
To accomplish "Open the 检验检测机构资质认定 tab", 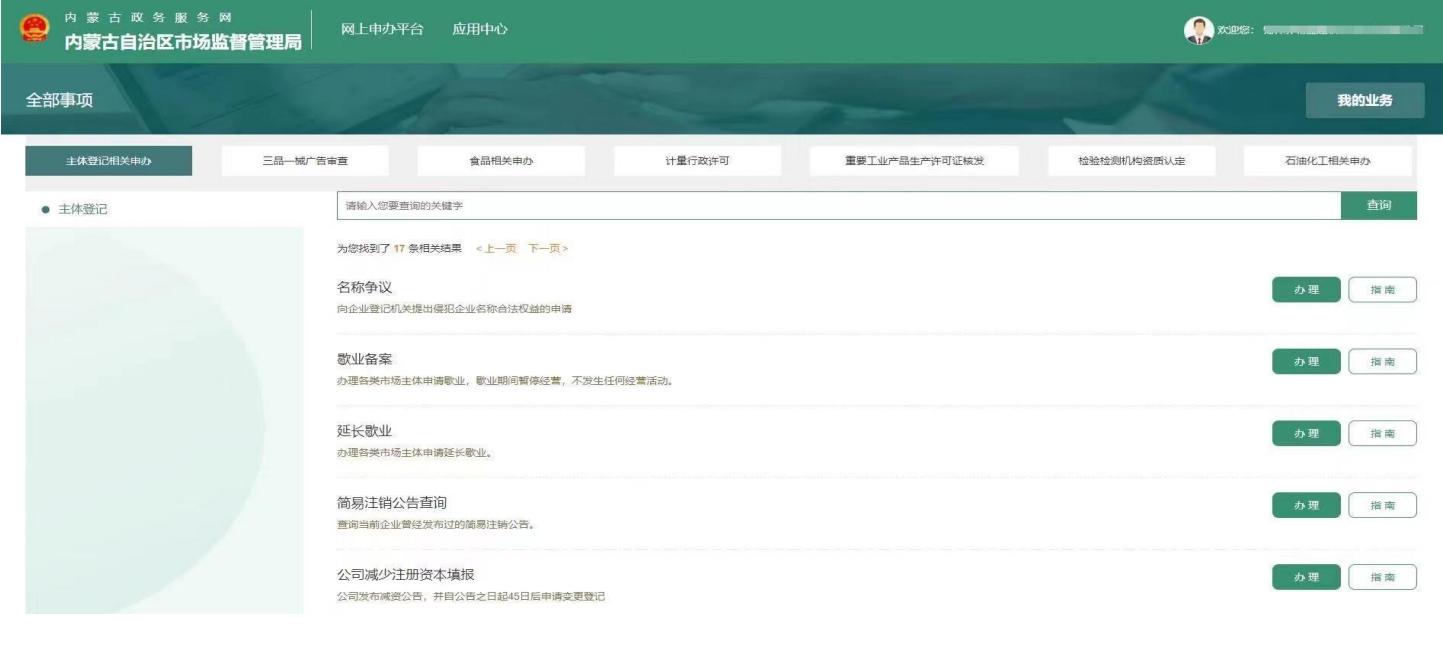I will coord(1131,161).
